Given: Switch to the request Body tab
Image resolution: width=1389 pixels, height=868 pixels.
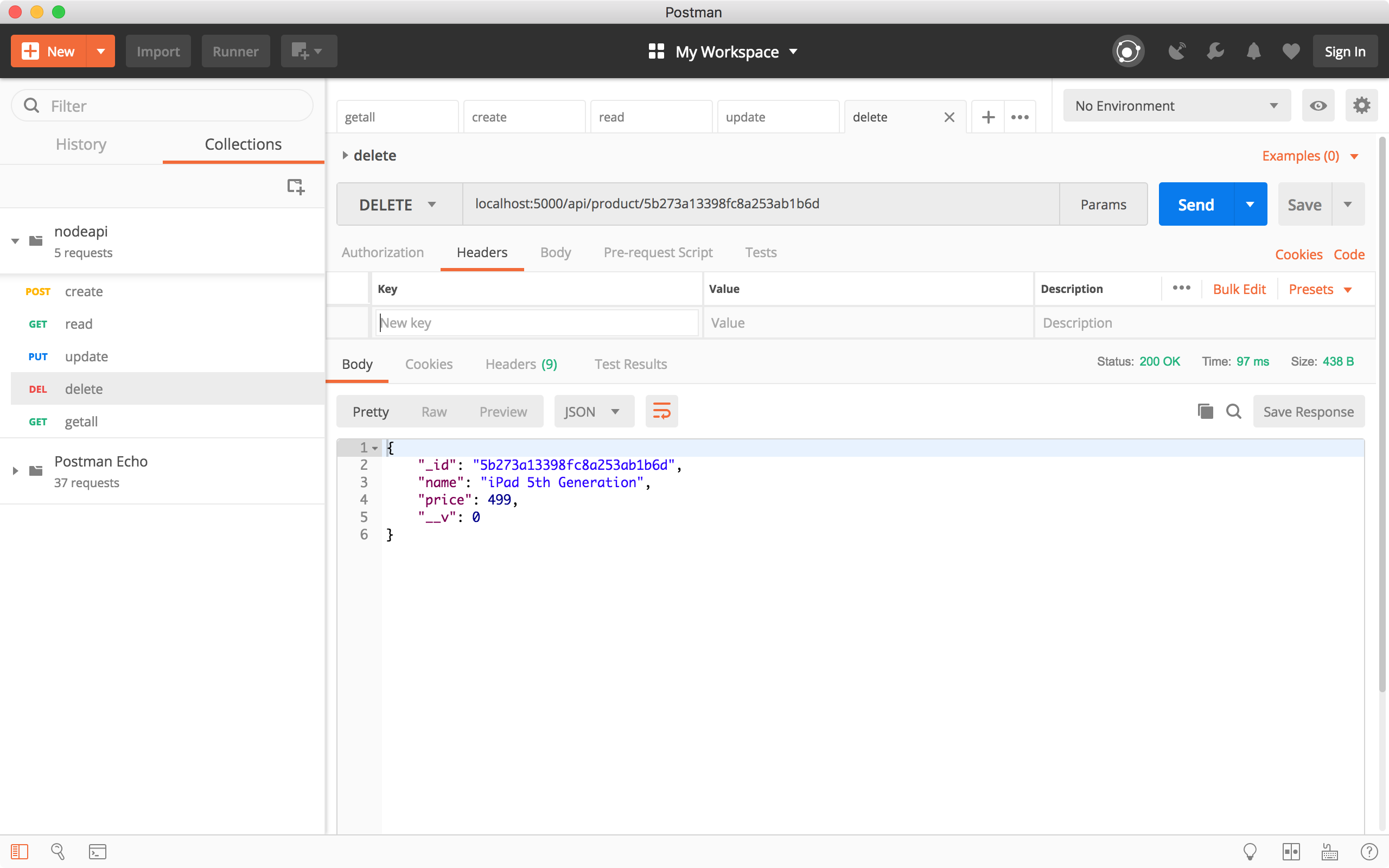Looking at the screenshot, I should pos(556,253).
